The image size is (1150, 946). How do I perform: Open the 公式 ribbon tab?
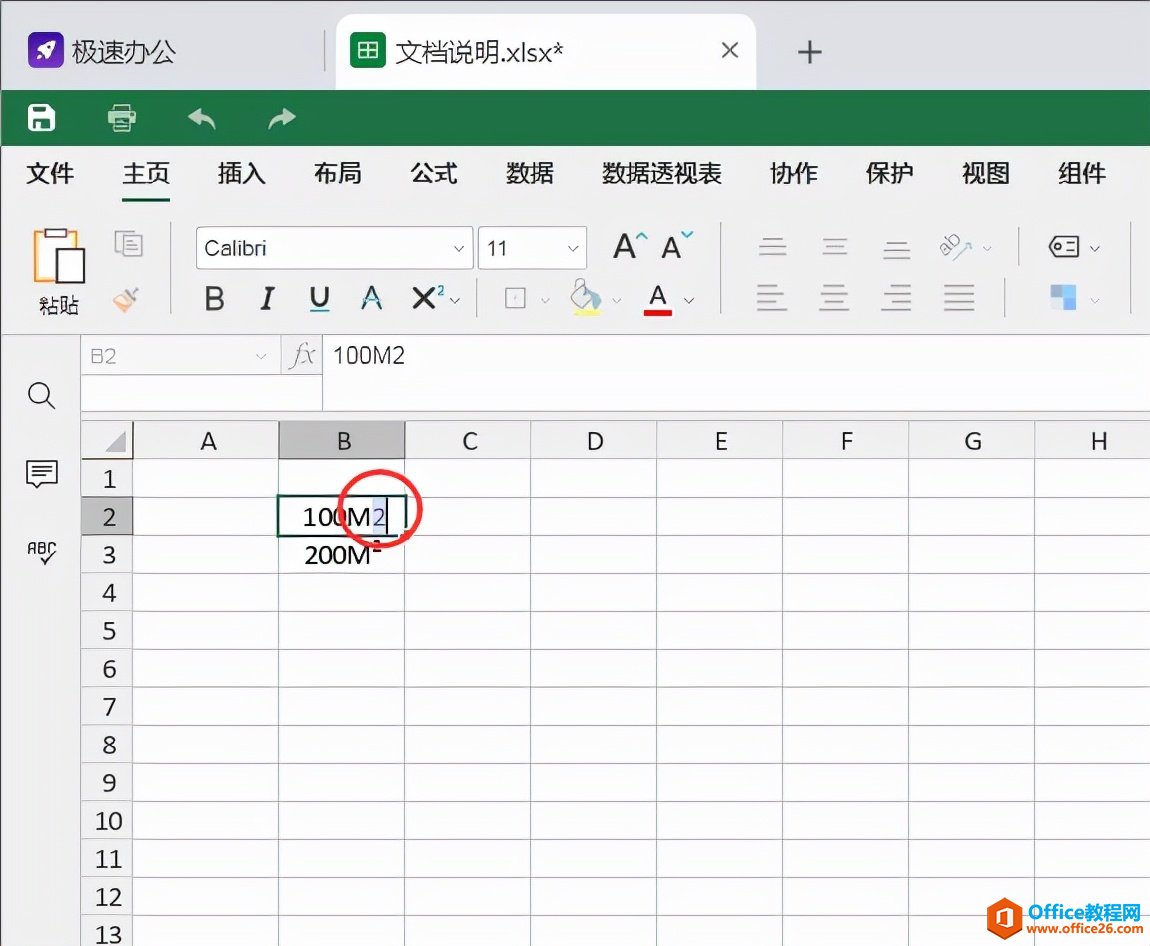tap(433, 173)
